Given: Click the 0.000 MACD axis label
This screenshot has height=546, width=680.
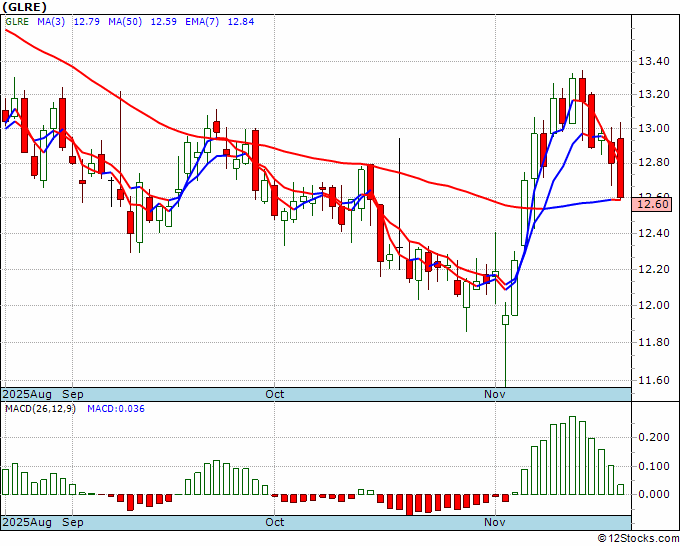Looking at the screenshot, I should [x=654, y=494].
